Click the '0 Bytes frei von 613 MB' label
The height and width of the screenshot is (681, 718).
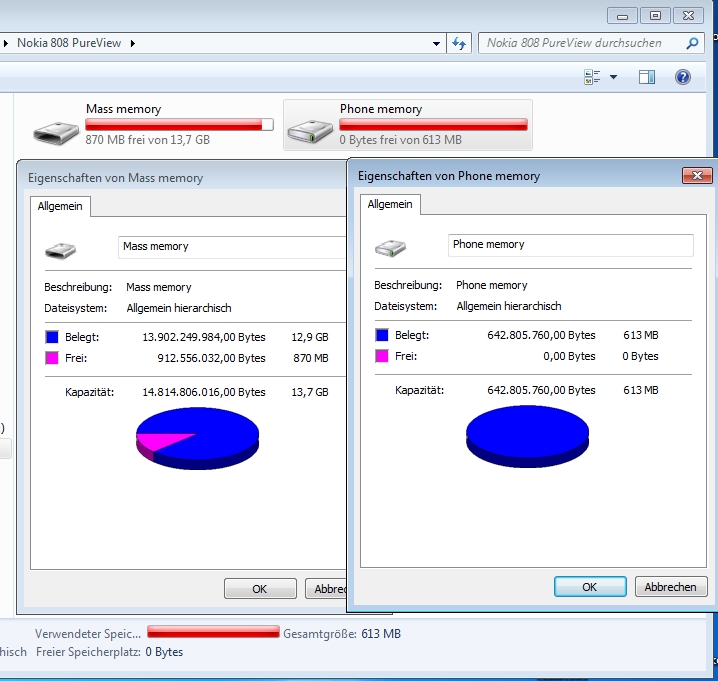point(401,140)
